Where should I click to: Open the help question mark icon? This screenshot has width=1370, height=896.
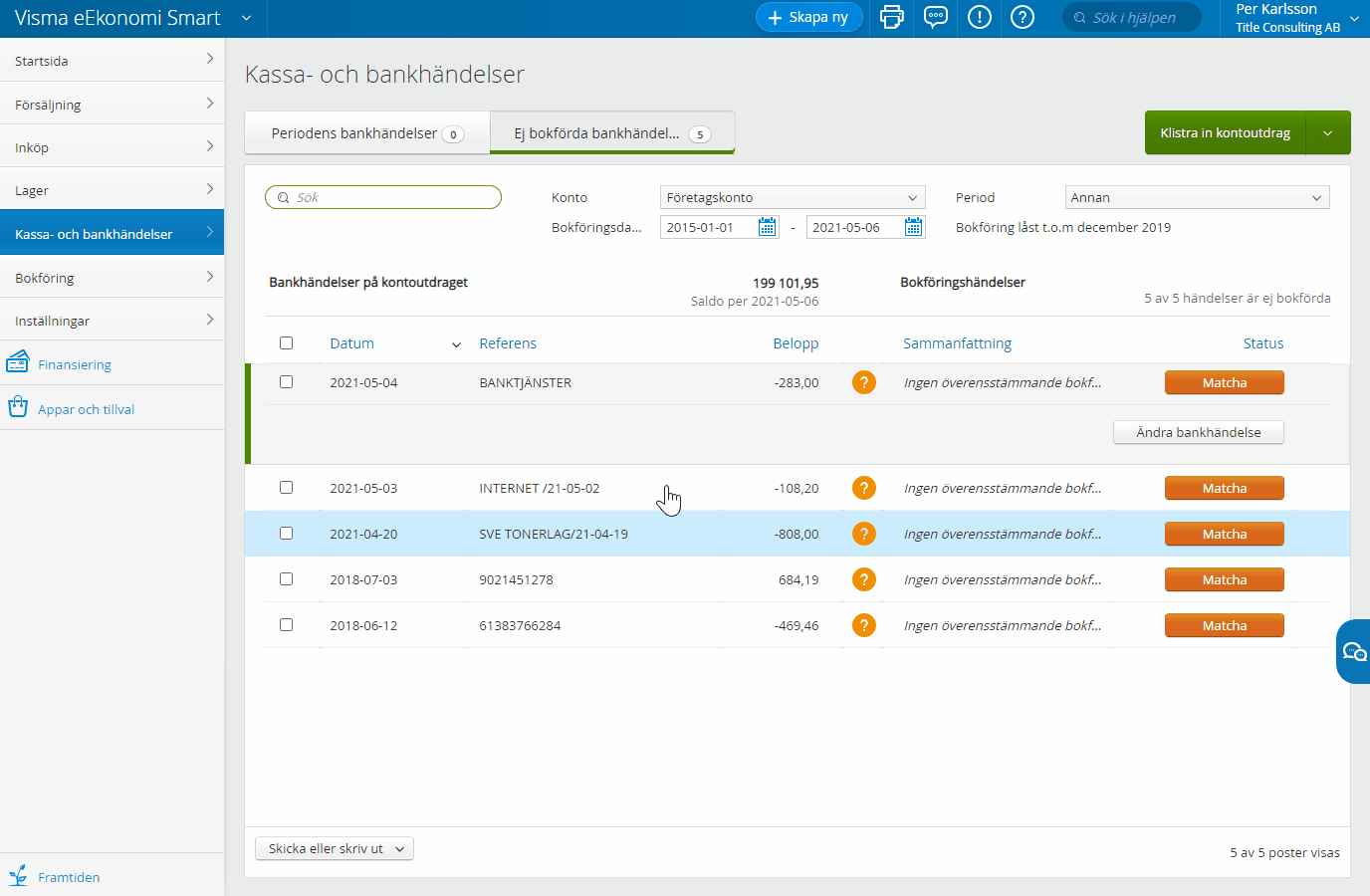(x=1023, y=17)
